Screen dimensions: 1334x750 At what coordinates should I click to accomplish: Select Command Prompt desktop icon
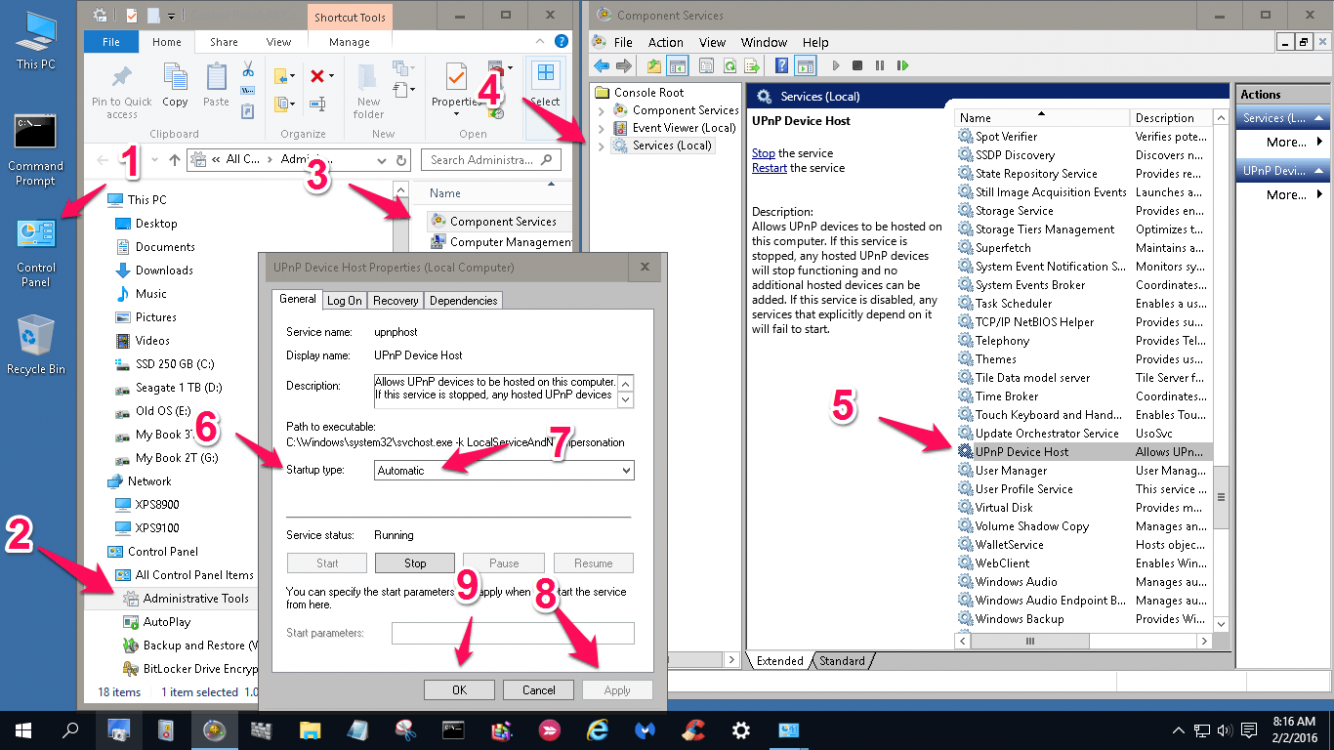[x=36, y=150]
